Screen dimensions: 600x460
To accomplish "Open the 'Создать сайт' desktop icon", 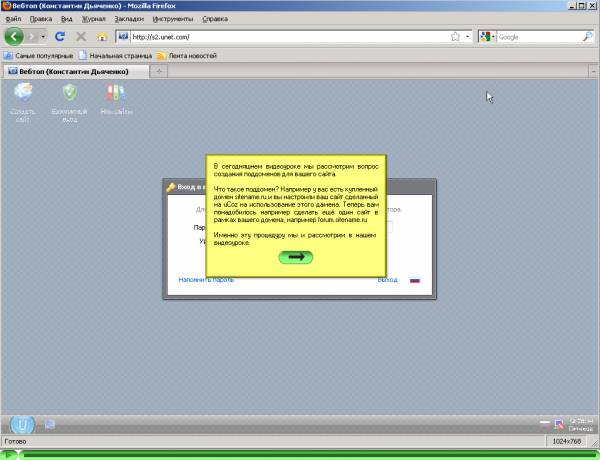I will (x=23, y=98).
